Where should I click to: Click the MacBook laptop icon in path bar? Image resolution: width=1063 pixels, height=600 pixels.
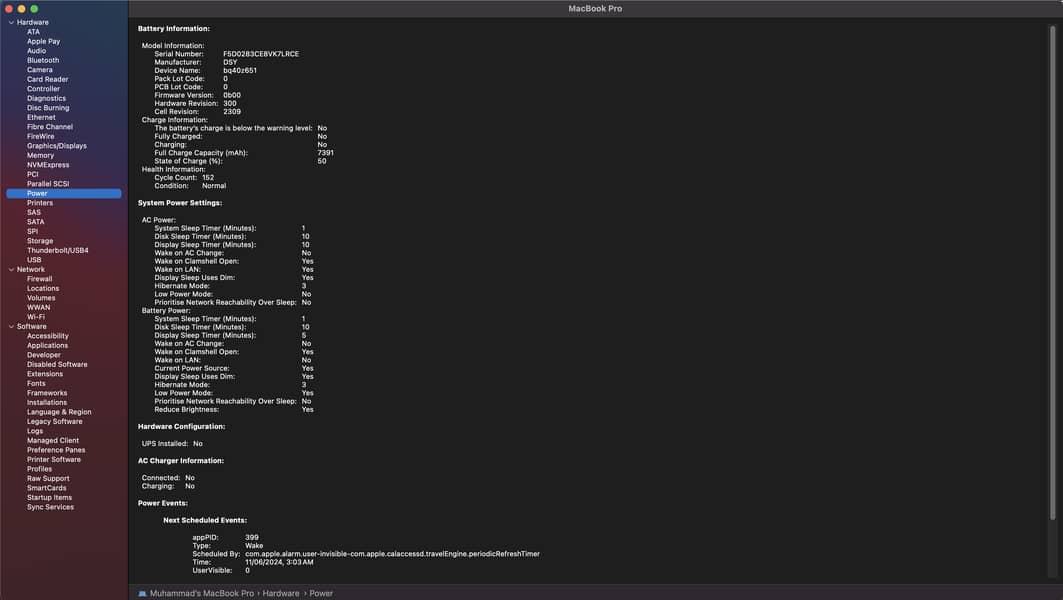(142, 593)
